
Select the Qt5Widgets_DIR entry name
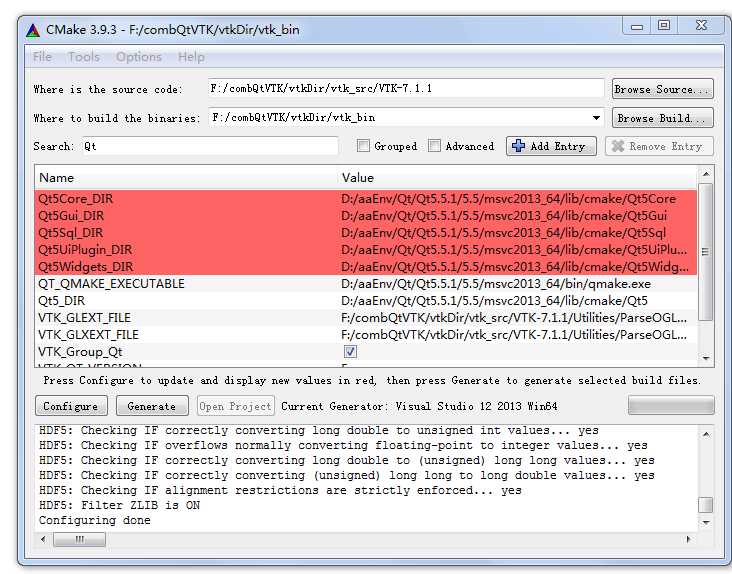[x=86, y=266]
